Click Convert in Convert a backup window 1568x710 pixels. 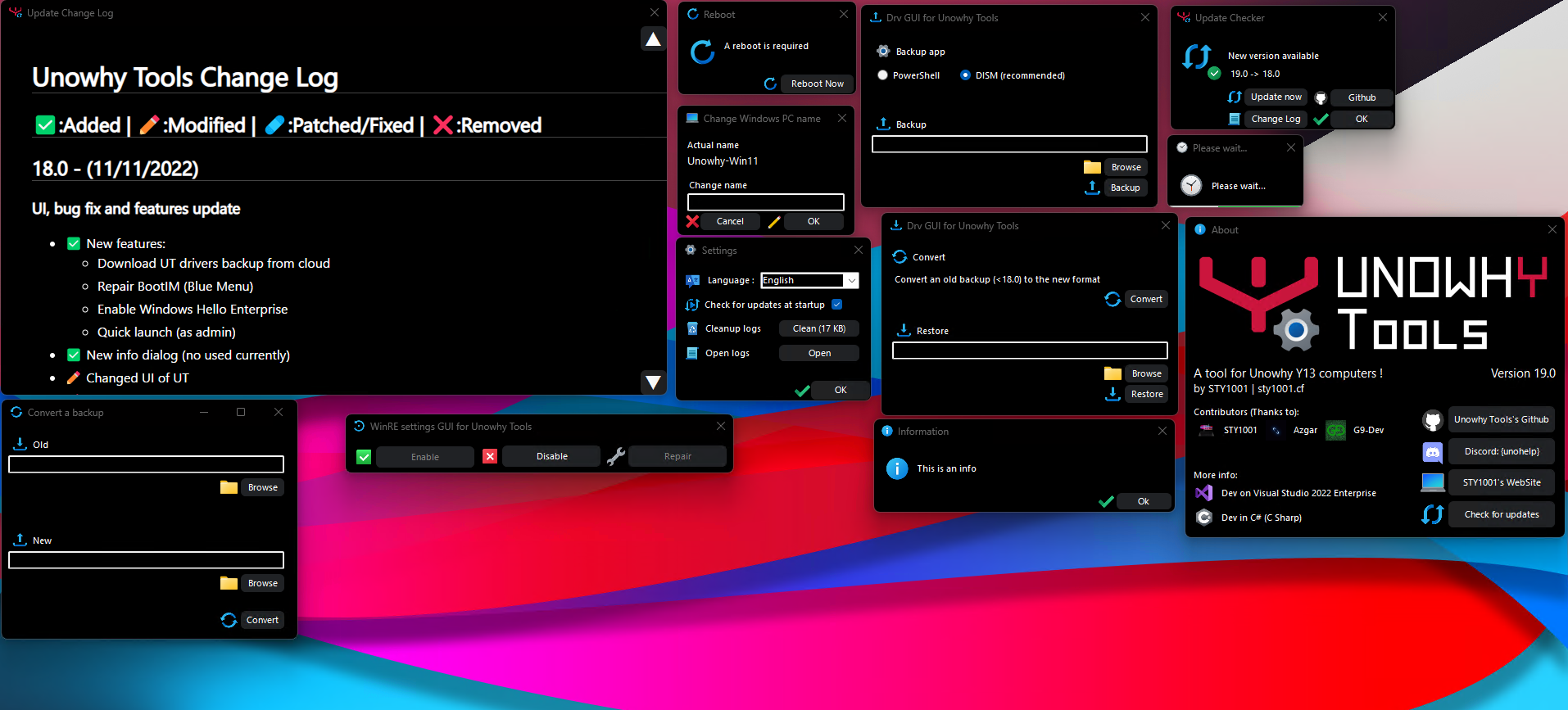[262, 620]
